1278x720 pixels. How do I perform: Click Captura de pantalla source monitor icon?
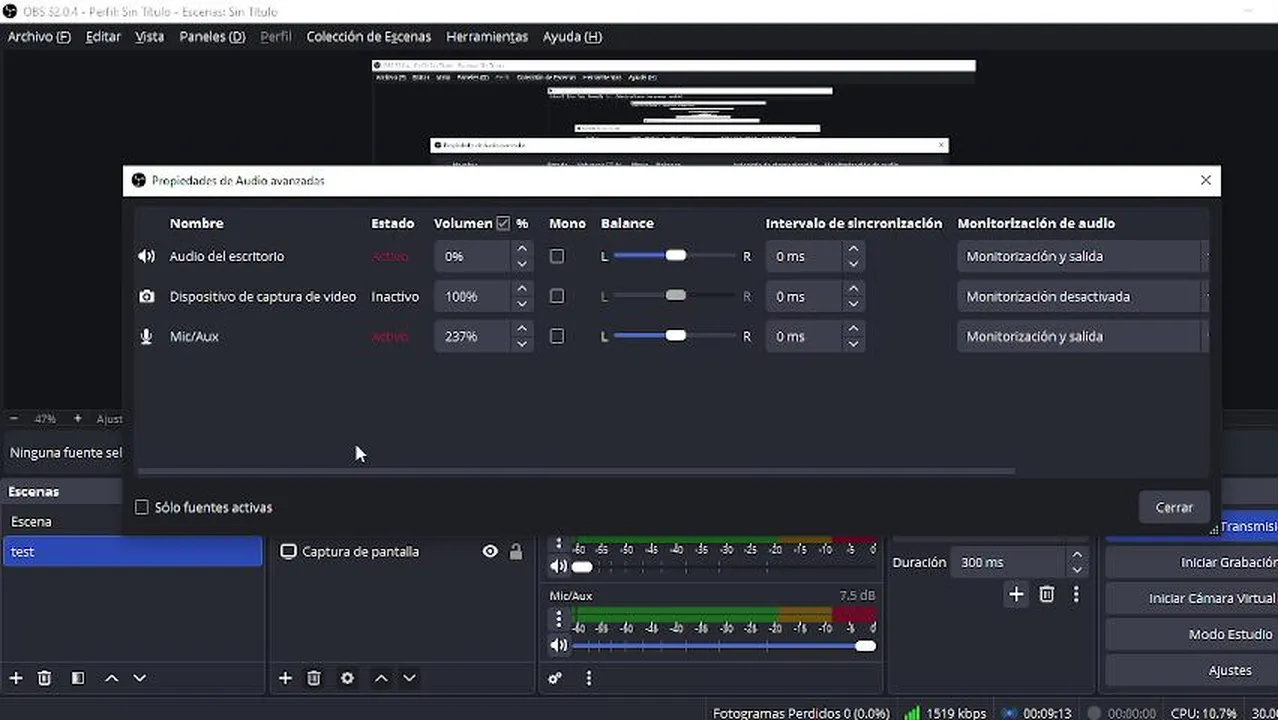[x=288, y=551]
